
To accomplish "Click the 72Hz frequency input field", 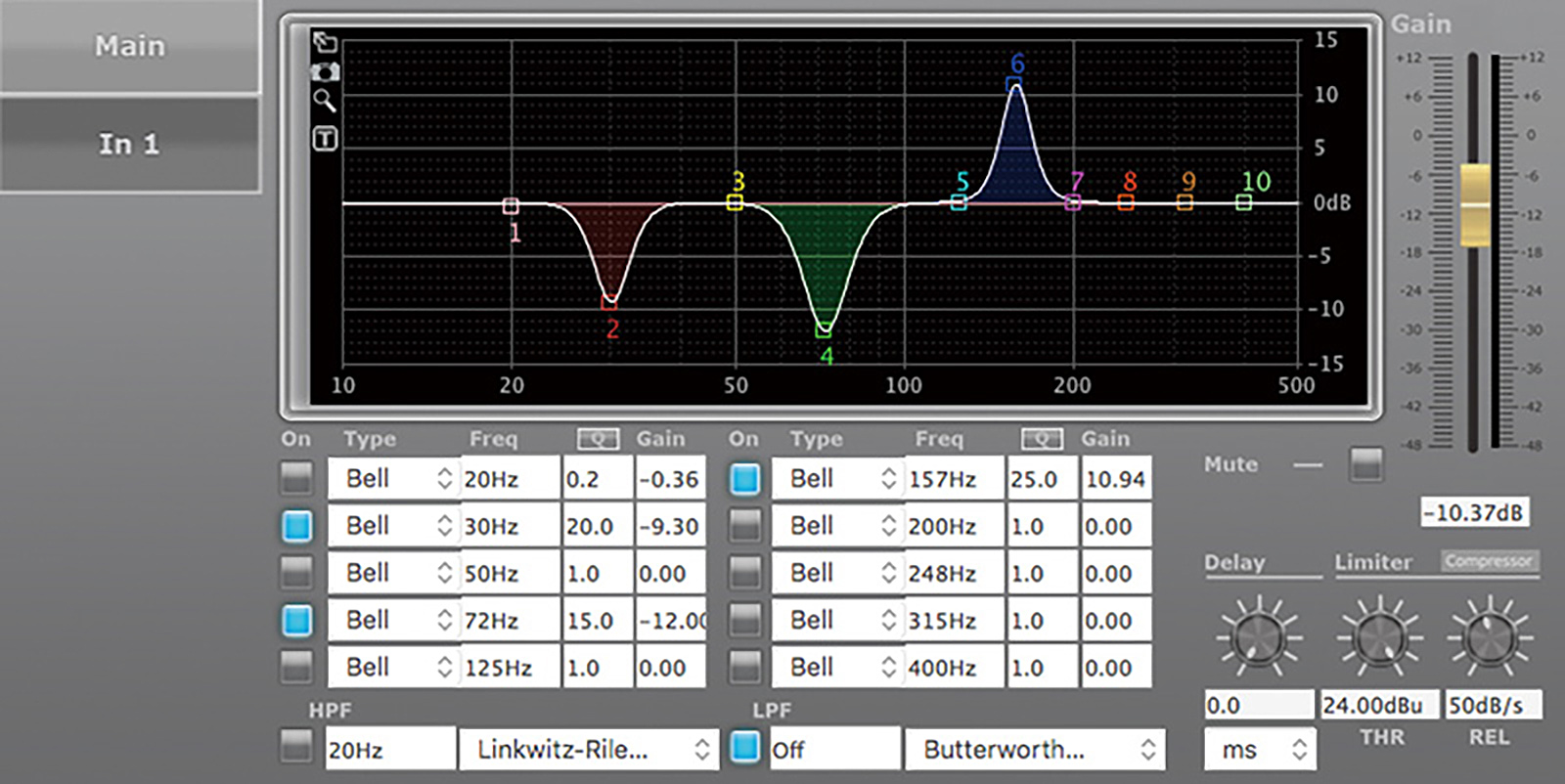I will pos(509,621).
